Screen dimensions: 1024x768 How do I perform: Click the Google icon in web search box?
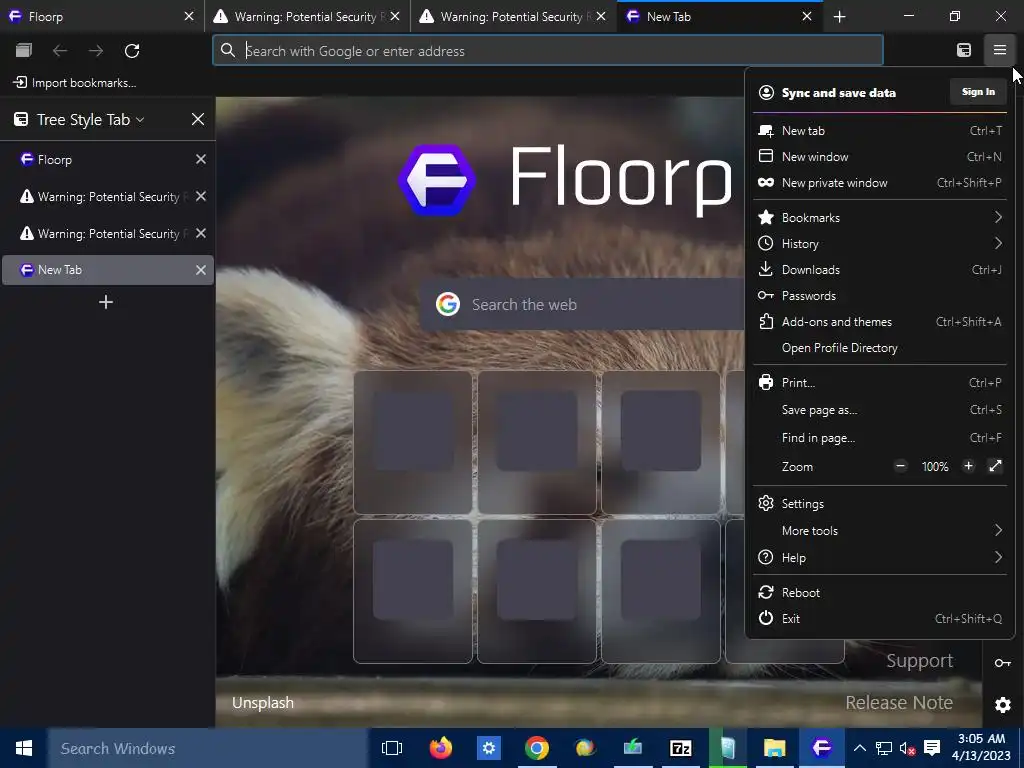[x=448, y=304]
